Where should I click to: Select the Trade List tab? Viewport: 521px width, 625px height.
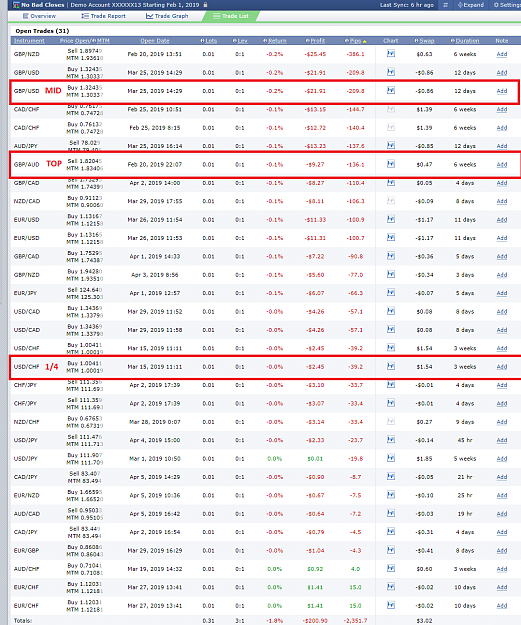231,16
